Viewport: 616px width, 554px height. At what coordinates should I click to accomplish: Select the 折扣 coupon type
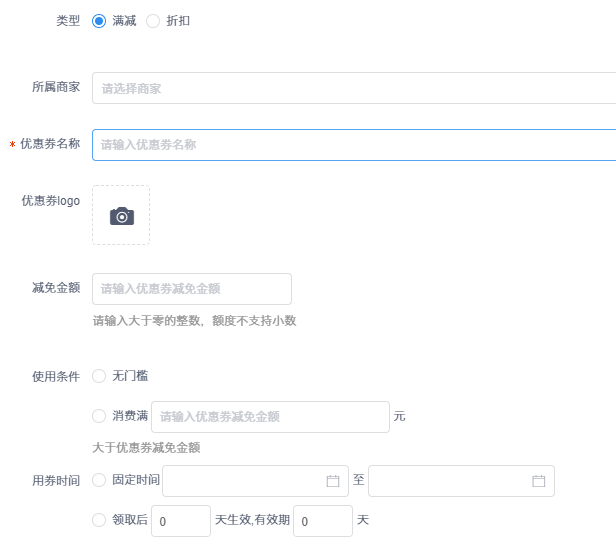(153, 21)
